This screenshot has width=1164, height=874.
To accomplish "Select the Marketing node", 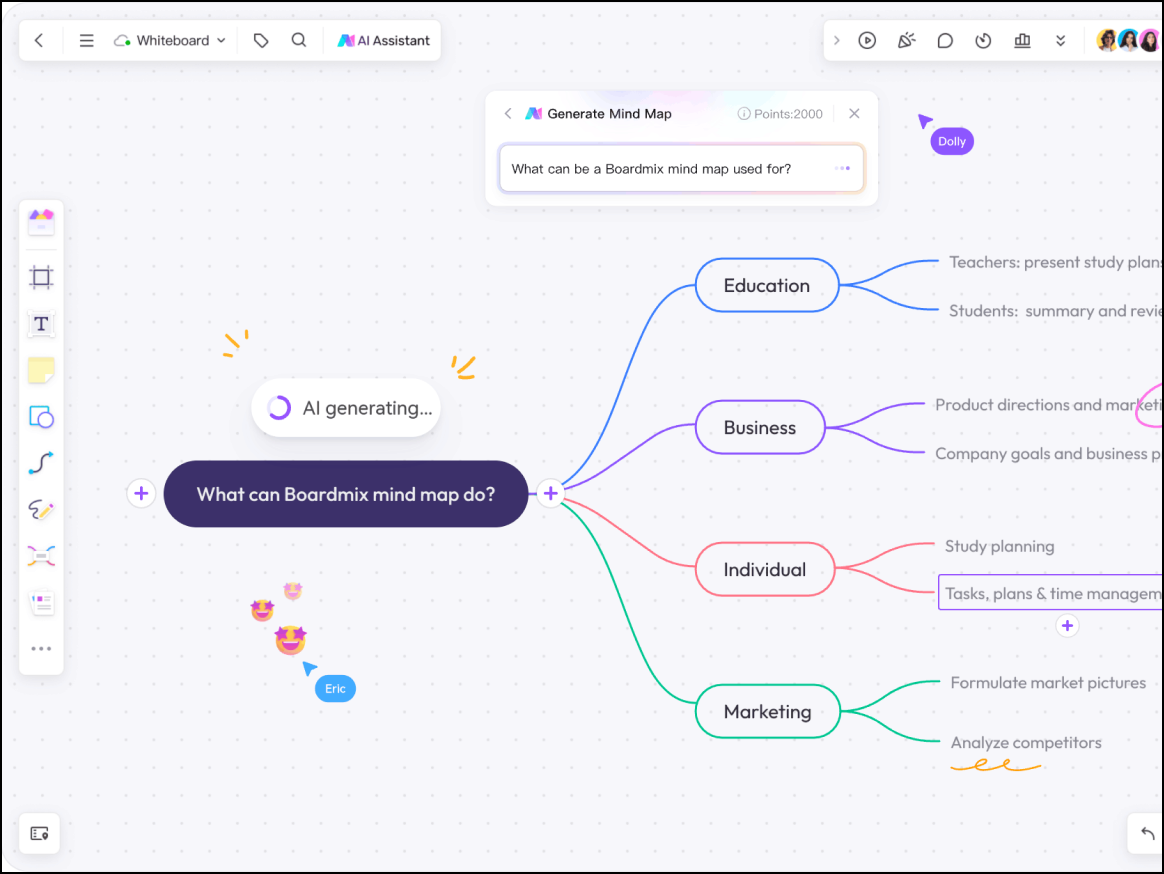I will click(x=768, y=711).
